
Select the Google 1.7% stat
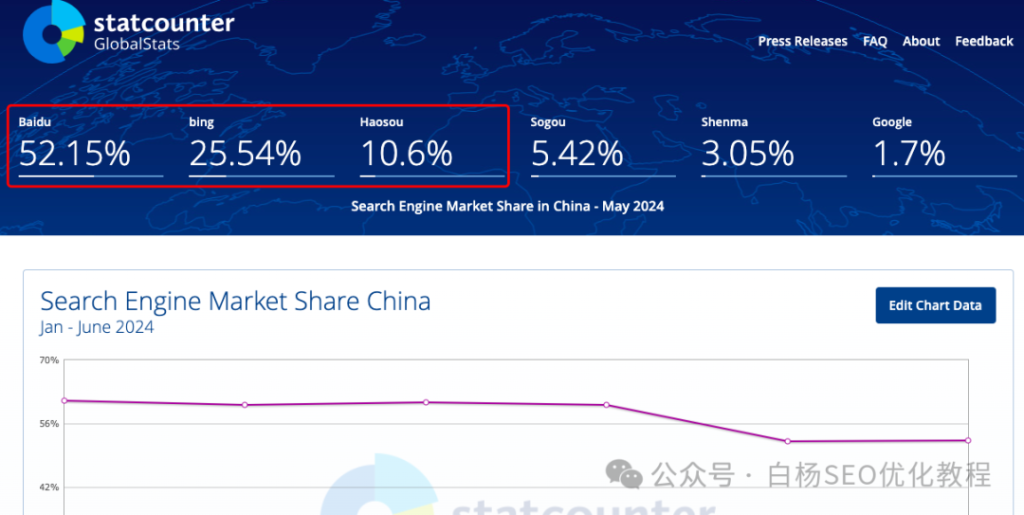tap(944, 146)
